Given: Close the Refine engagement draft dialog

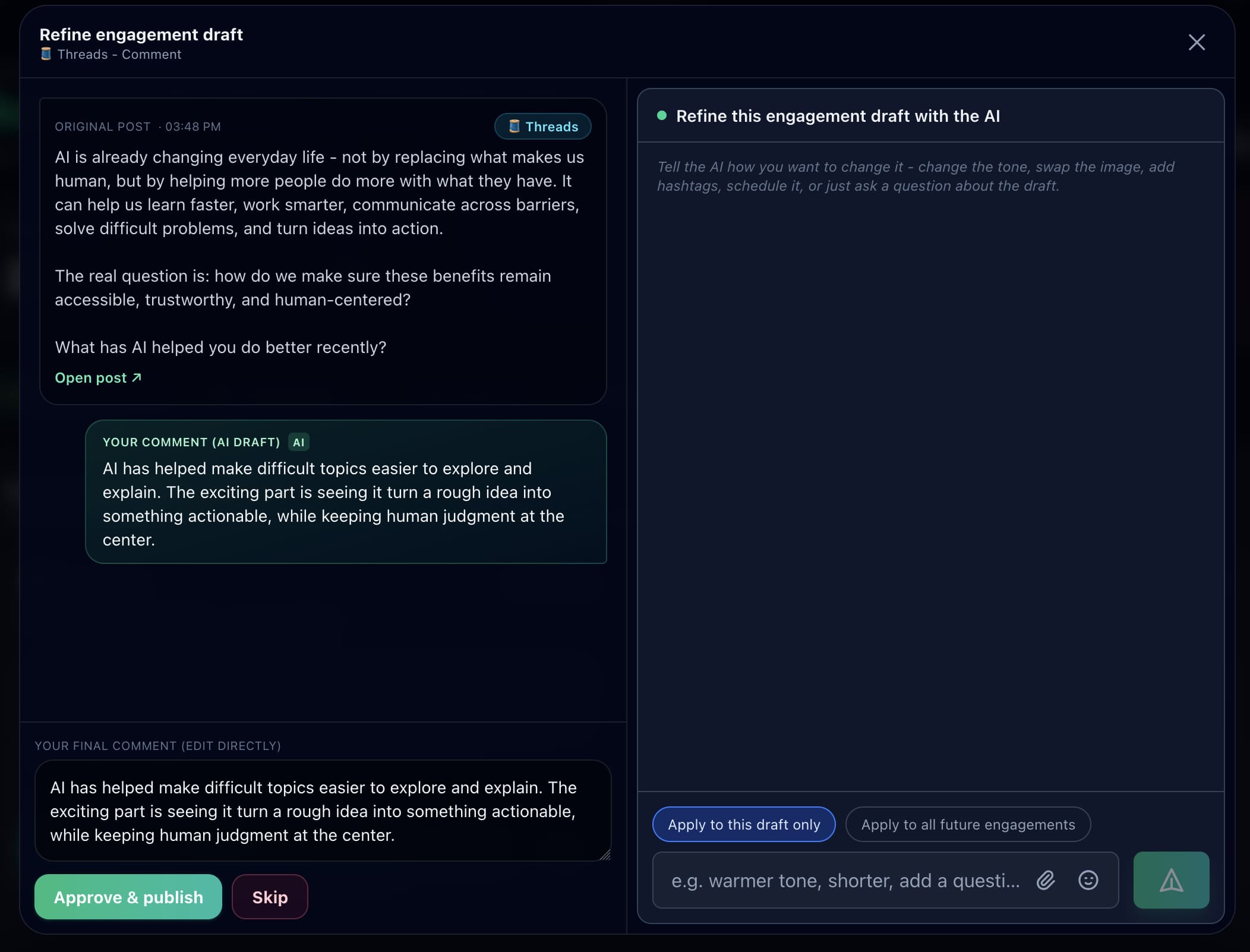Looking at the screenshot, I should (1197, 42).
